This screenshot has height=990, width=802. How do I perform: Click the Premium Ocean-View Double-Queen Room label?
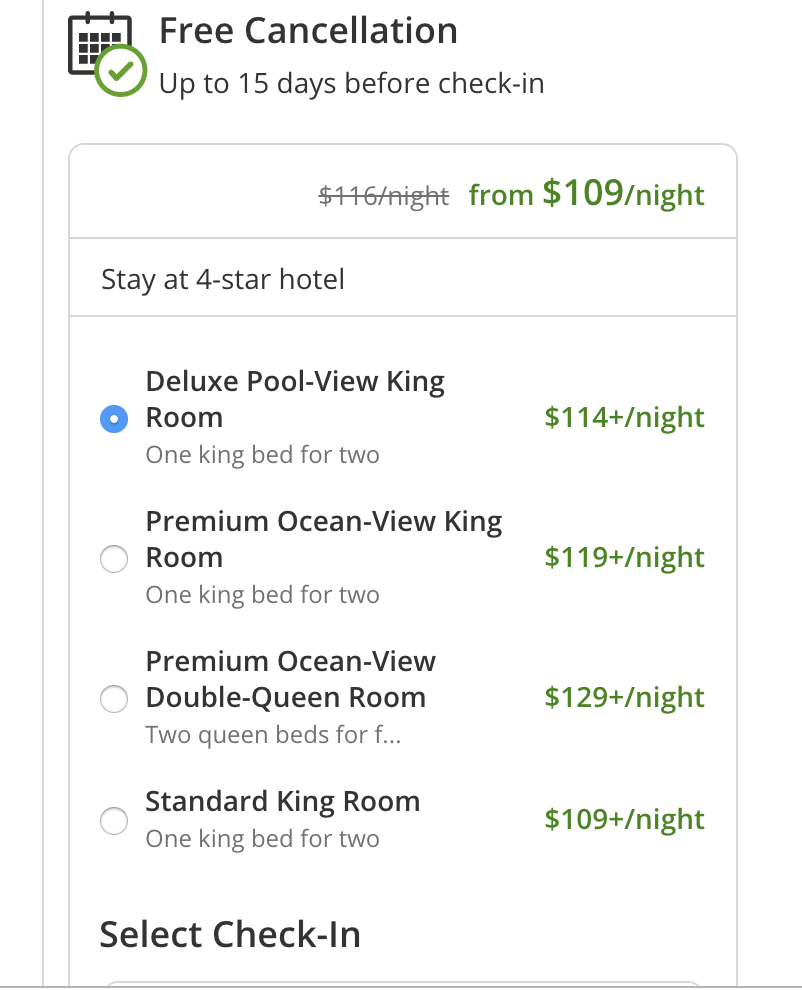point(290,679)
